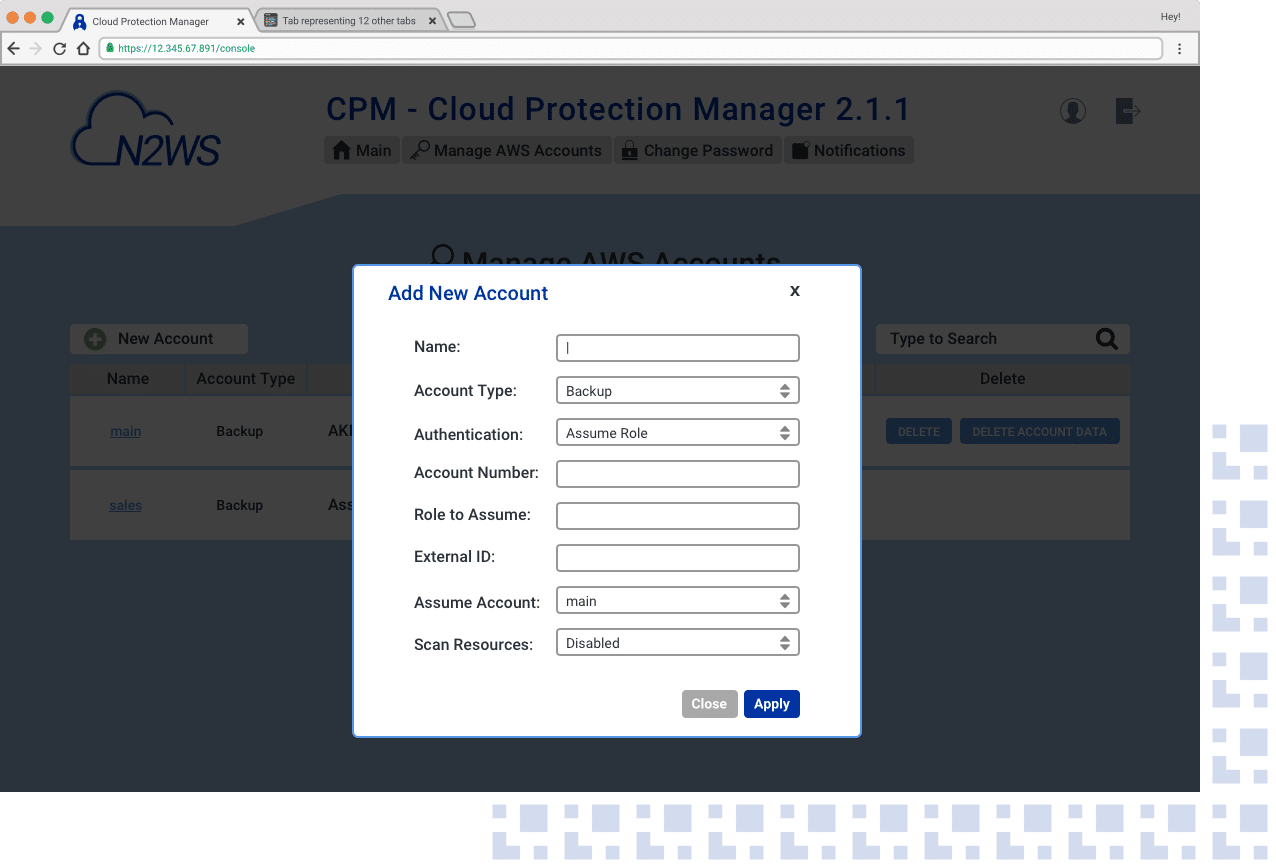Click the Delete column header

click(1003, 379)
